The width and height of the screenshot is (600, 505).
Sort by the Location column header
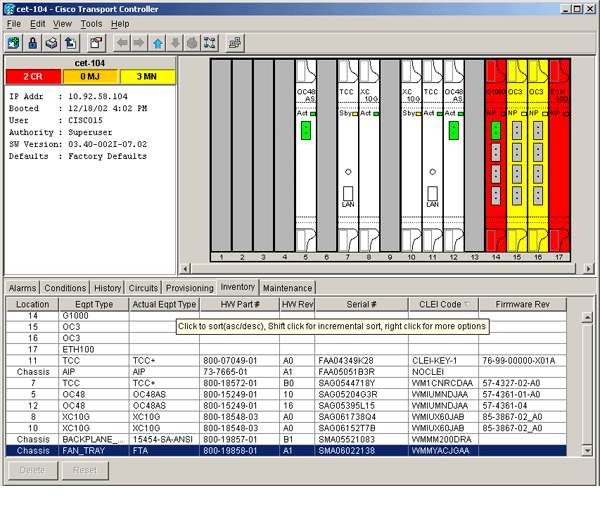[33, 305]
